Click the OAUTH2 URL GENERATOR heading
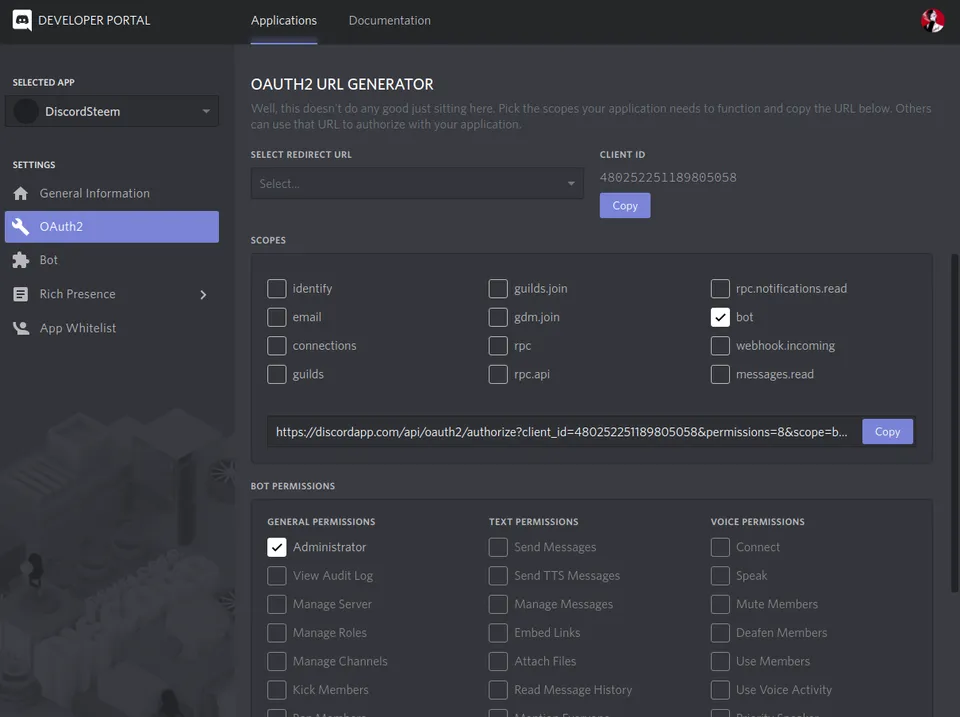 (x=342, y=84)
